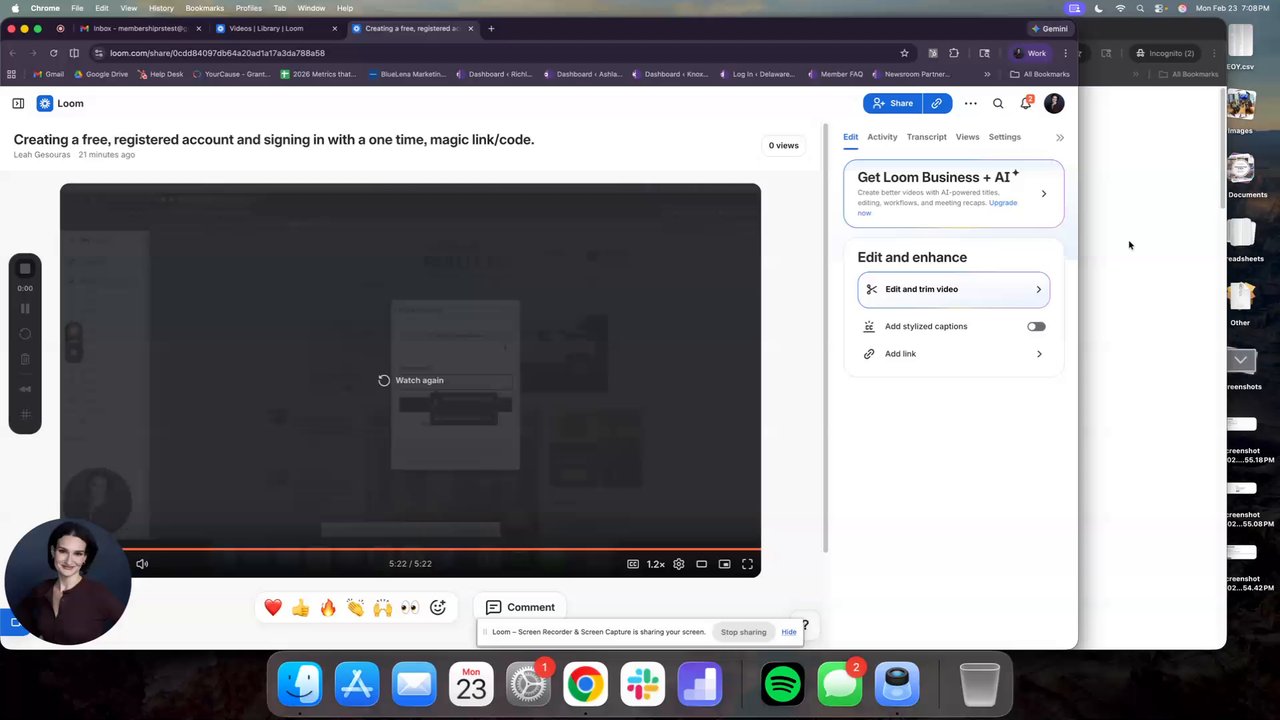Open the History menu in the menu bar
This screenshot has width=1280, height=720.
pos(161,8)
